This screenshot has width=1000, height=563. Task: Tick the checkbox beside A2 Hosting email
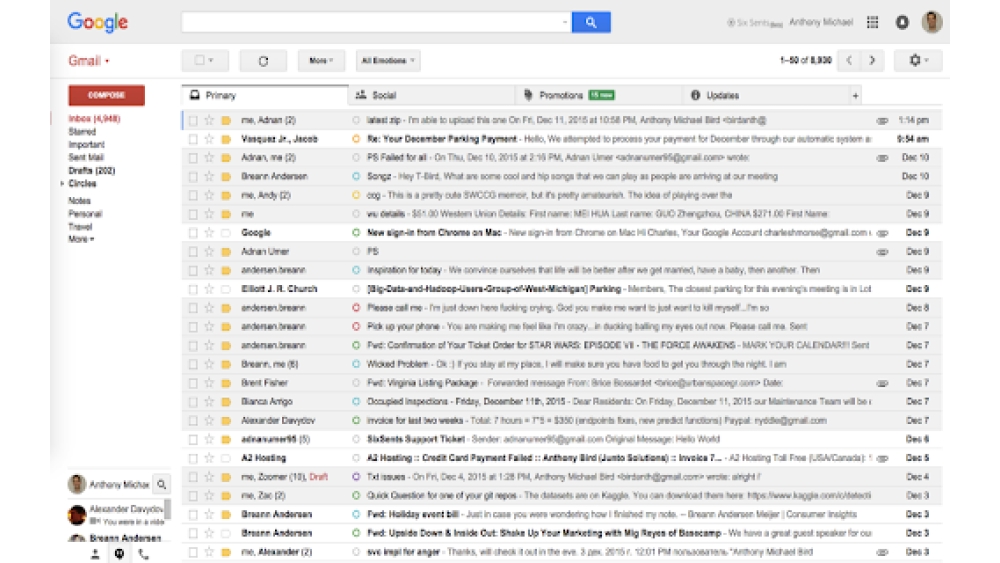(x=193, y=458)
